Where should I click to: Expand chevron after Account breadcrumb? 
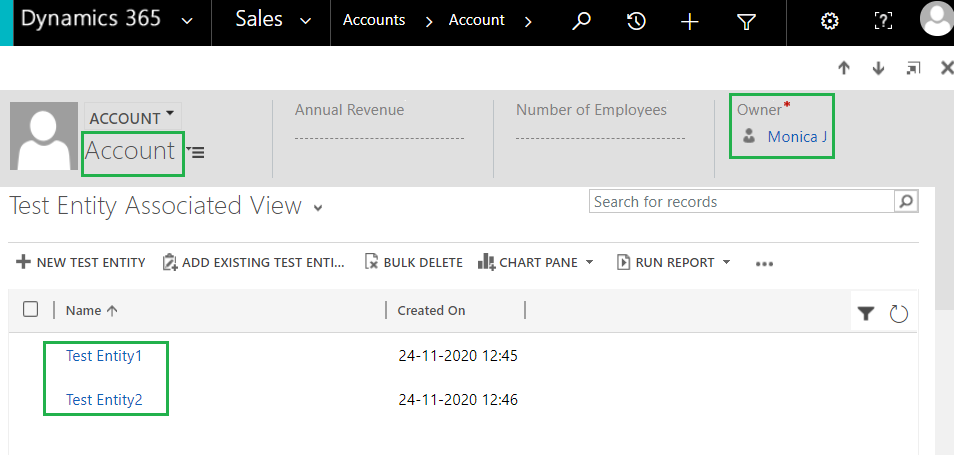527,22
